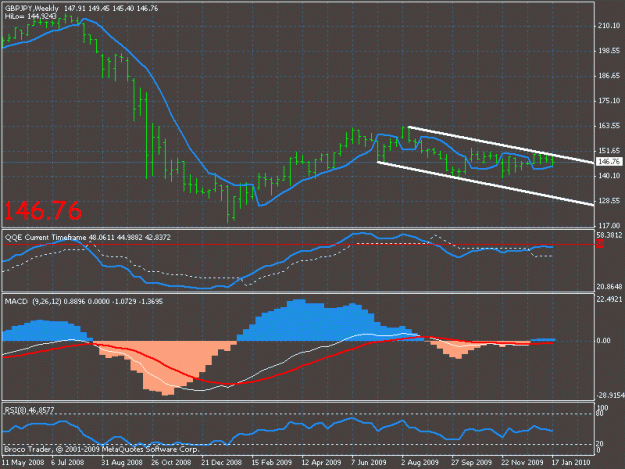625x469 pixels.
Task: Select the 21 Dec 2008 date label
Action: (x=222, y=462)
